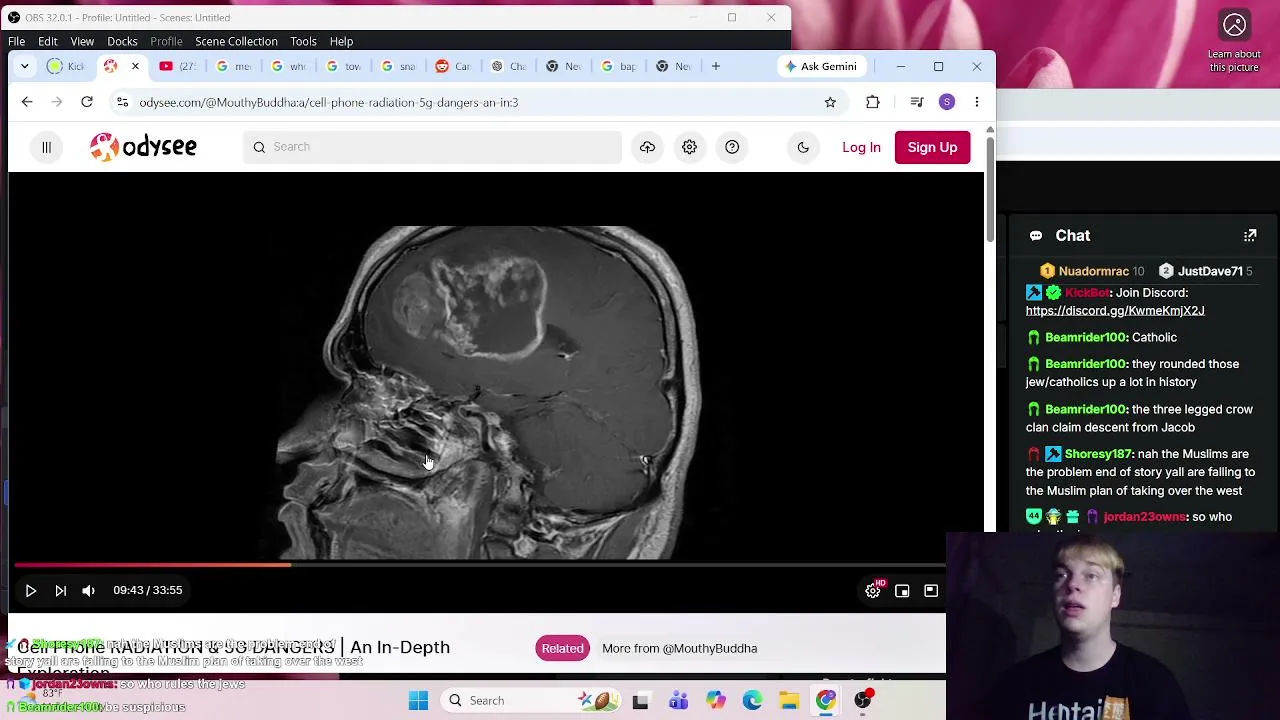Open OBS Studio from taskbar

click(x=863, y=701)
